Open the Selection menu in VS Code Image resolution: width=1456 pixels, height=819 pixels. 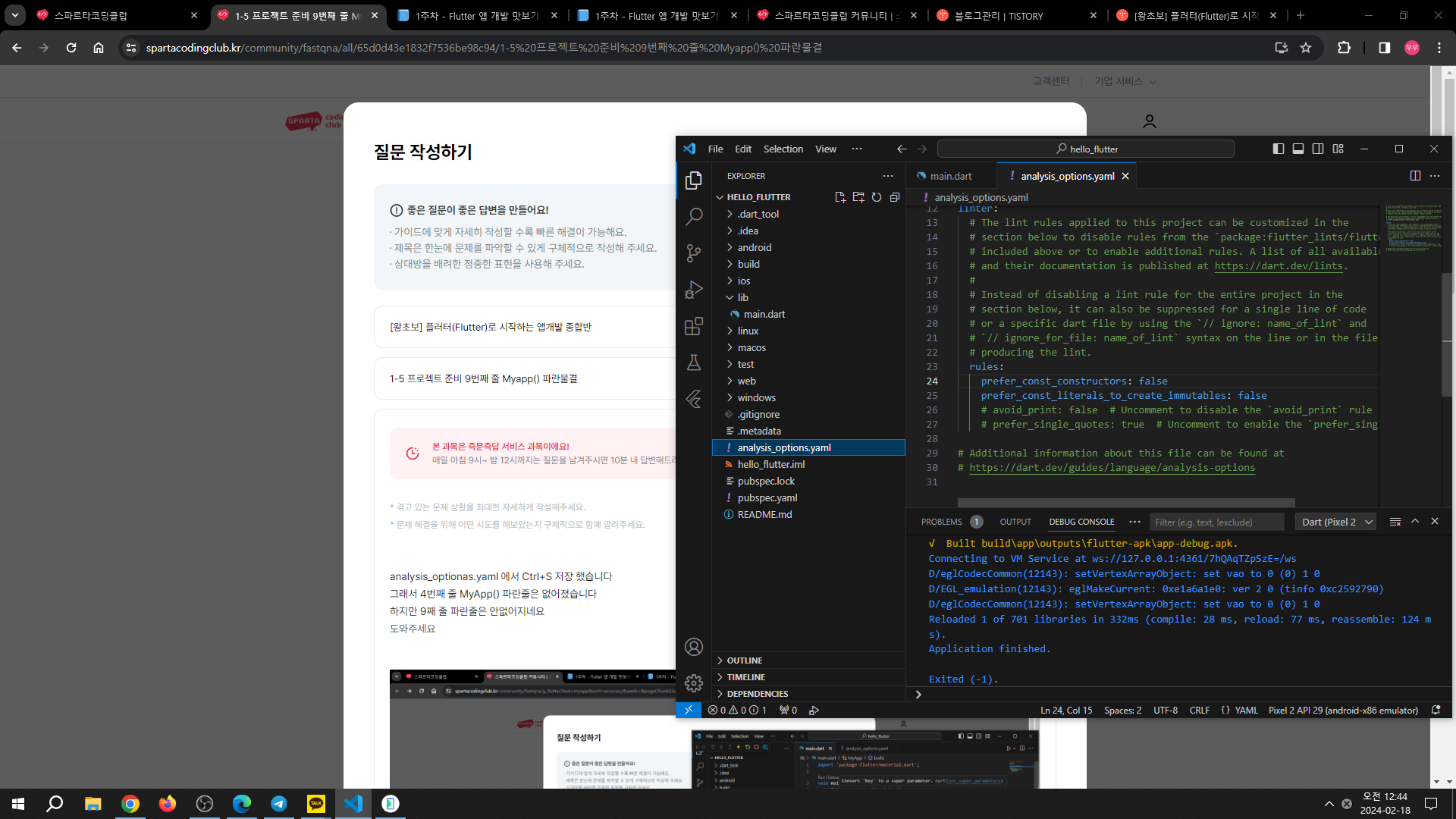point(783,149)
